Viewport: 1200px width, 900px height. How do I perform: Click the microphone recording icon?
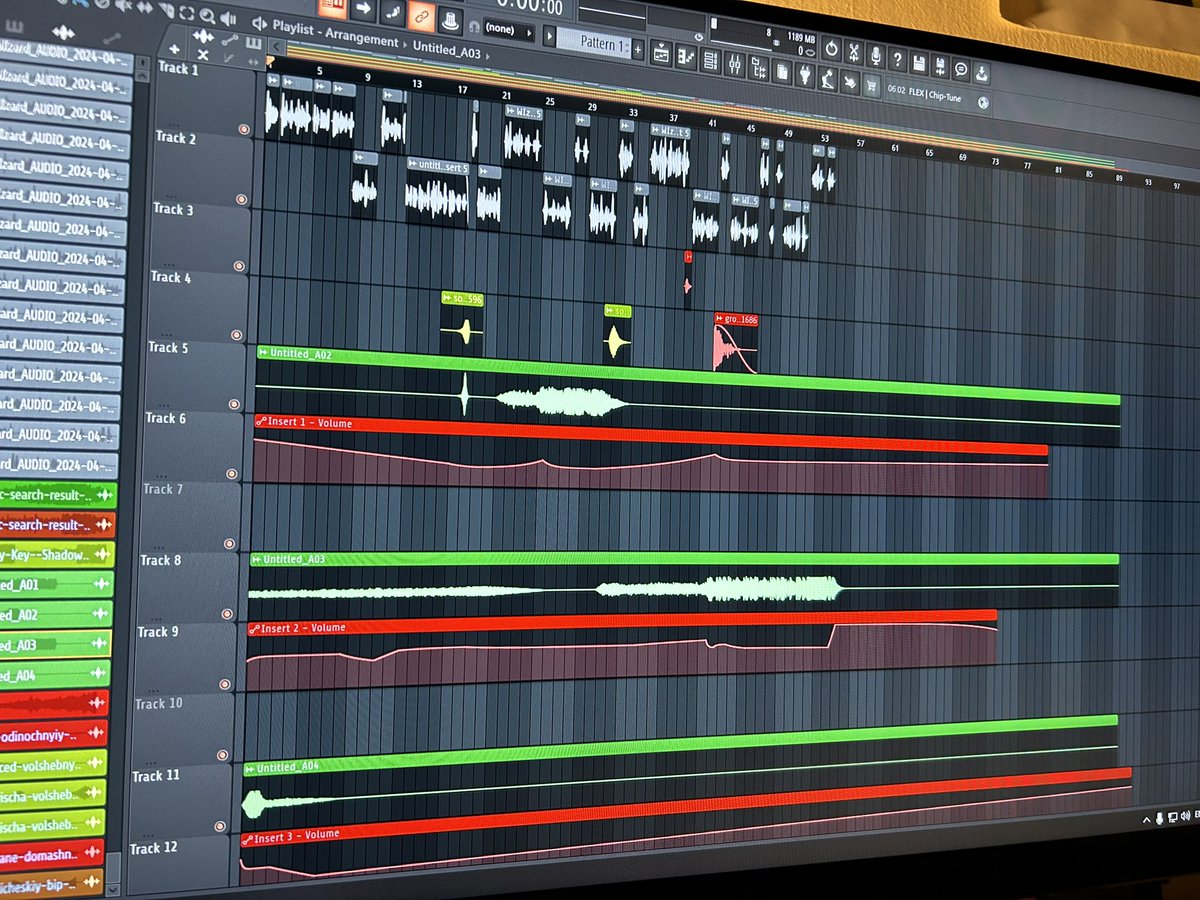pyautogui.click(x=877, y=56)
